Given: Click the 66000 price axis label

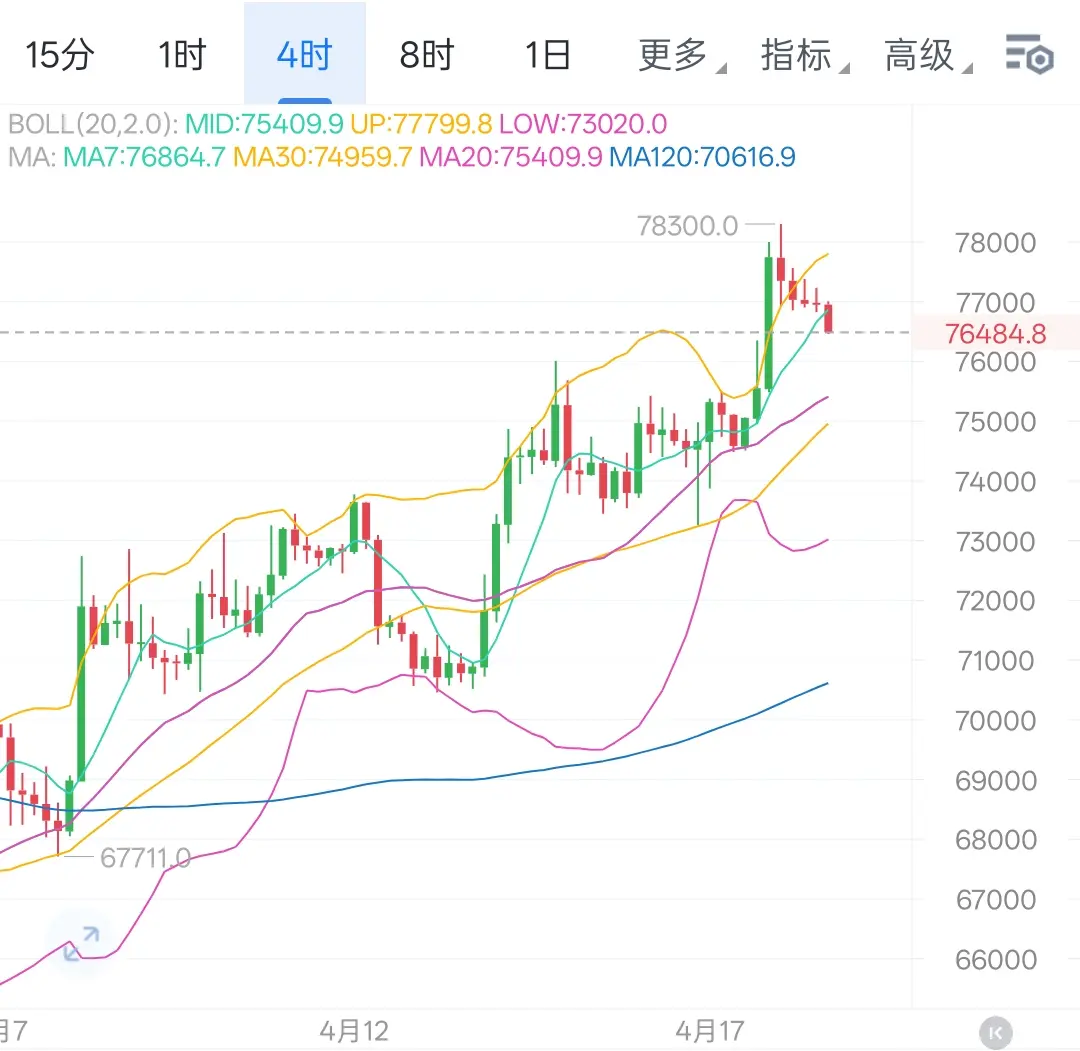Looking at the screenshot, I should point(995,960).
